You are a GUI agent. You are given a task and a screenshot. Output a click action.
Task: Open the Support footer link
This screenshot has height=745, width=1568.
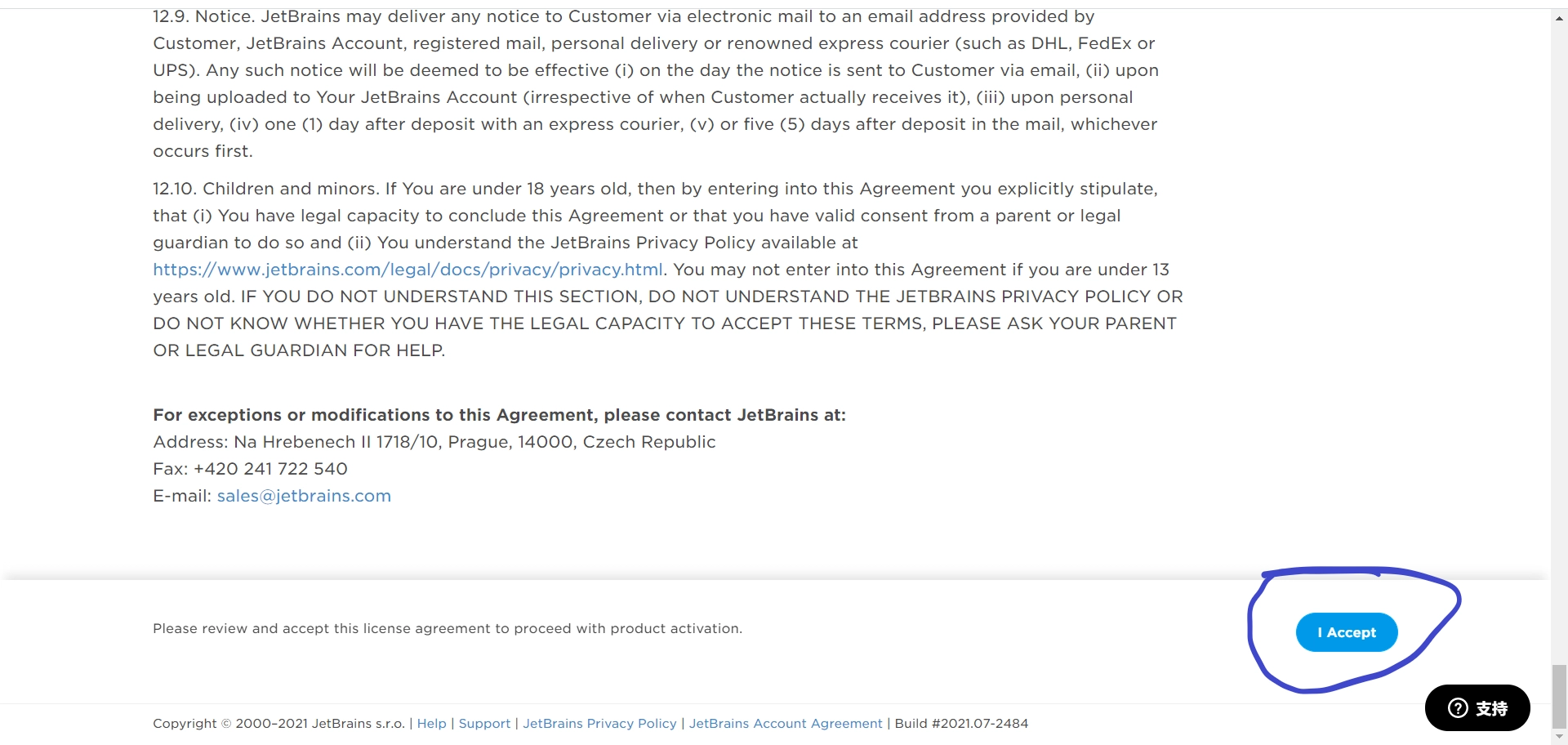tap(484, 724)
